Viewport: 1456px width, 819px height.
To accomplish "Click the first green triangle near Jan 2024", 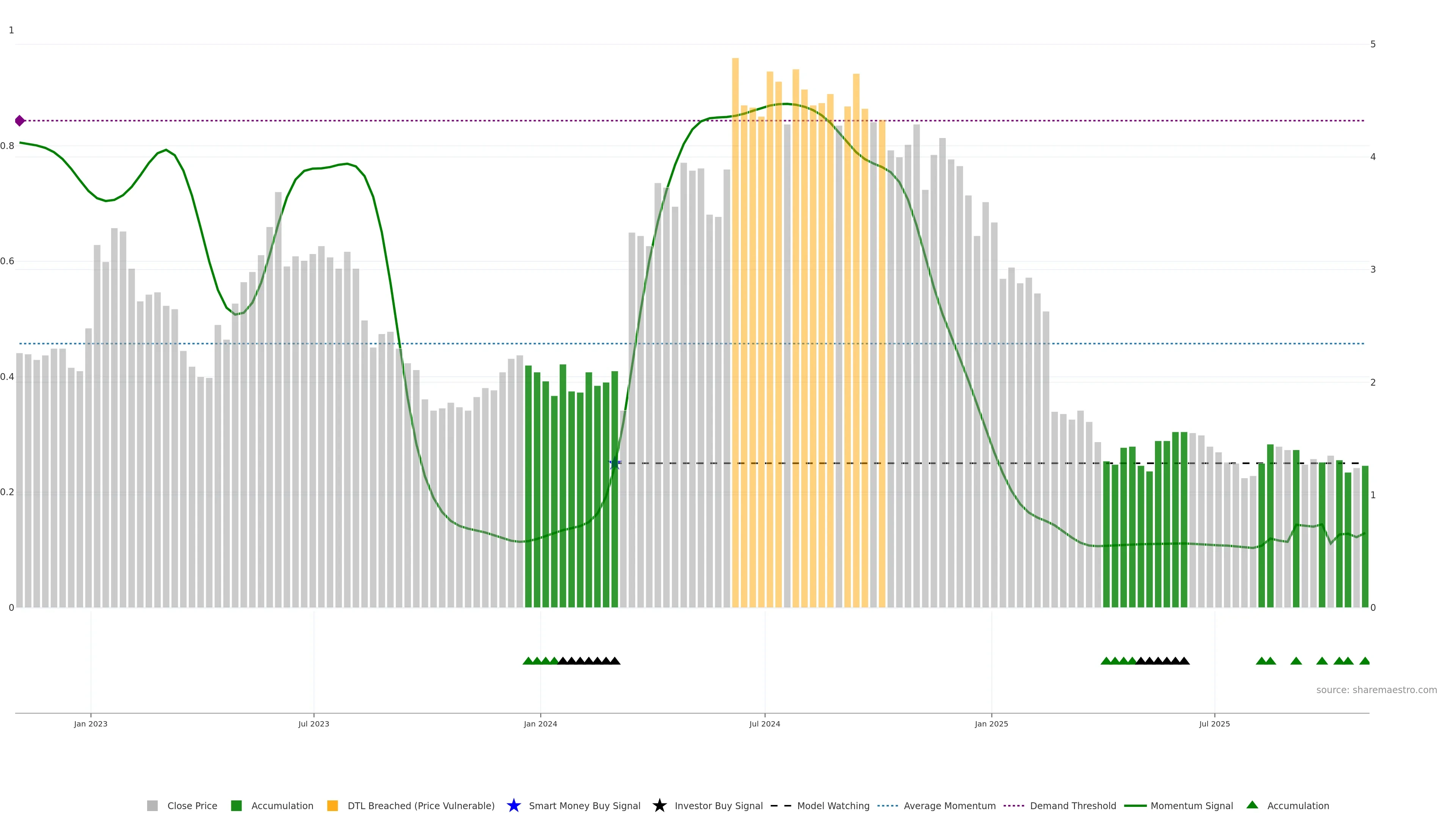I will click(x=528, y=661).
